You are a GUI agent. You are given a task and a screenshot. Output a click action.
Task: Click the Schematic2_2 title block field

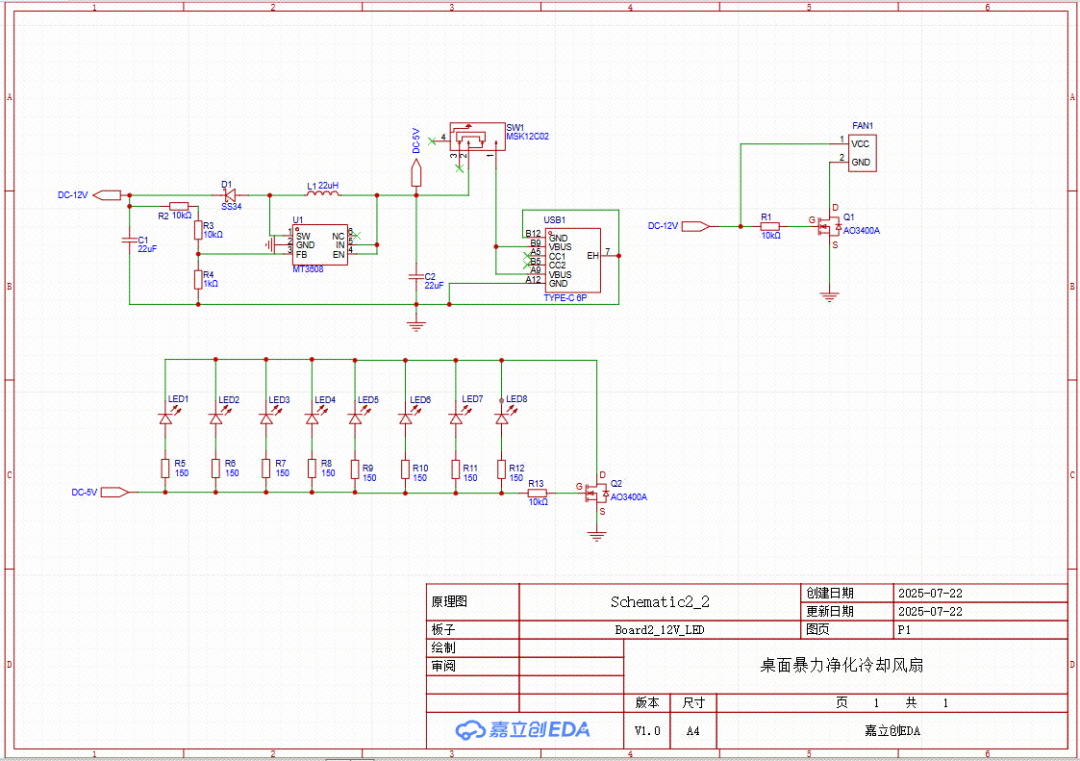tap(659, 602)
